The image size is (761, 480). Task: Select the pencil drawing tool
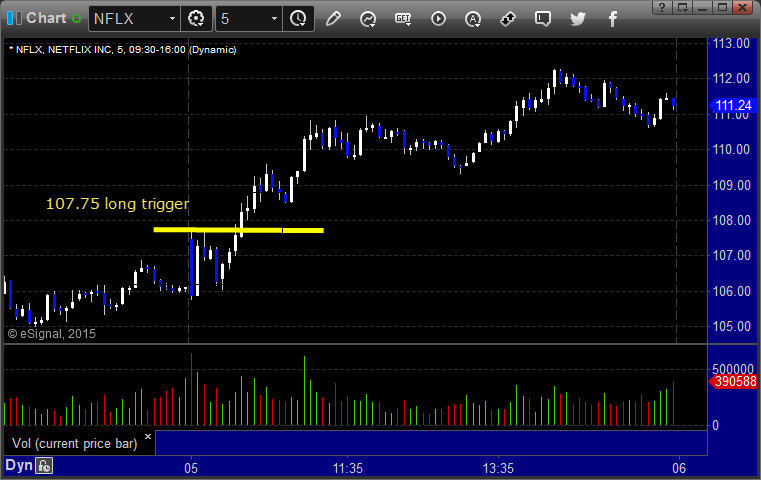click(x=333, y=19)
